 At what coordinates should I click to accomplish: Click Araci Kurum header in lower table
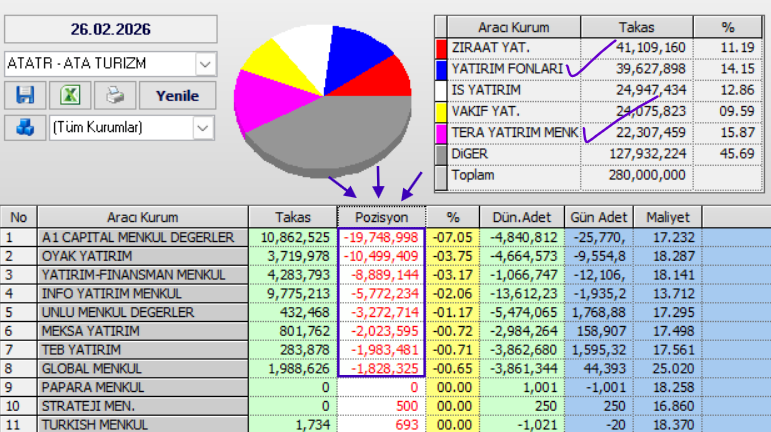tap(143, 217)
